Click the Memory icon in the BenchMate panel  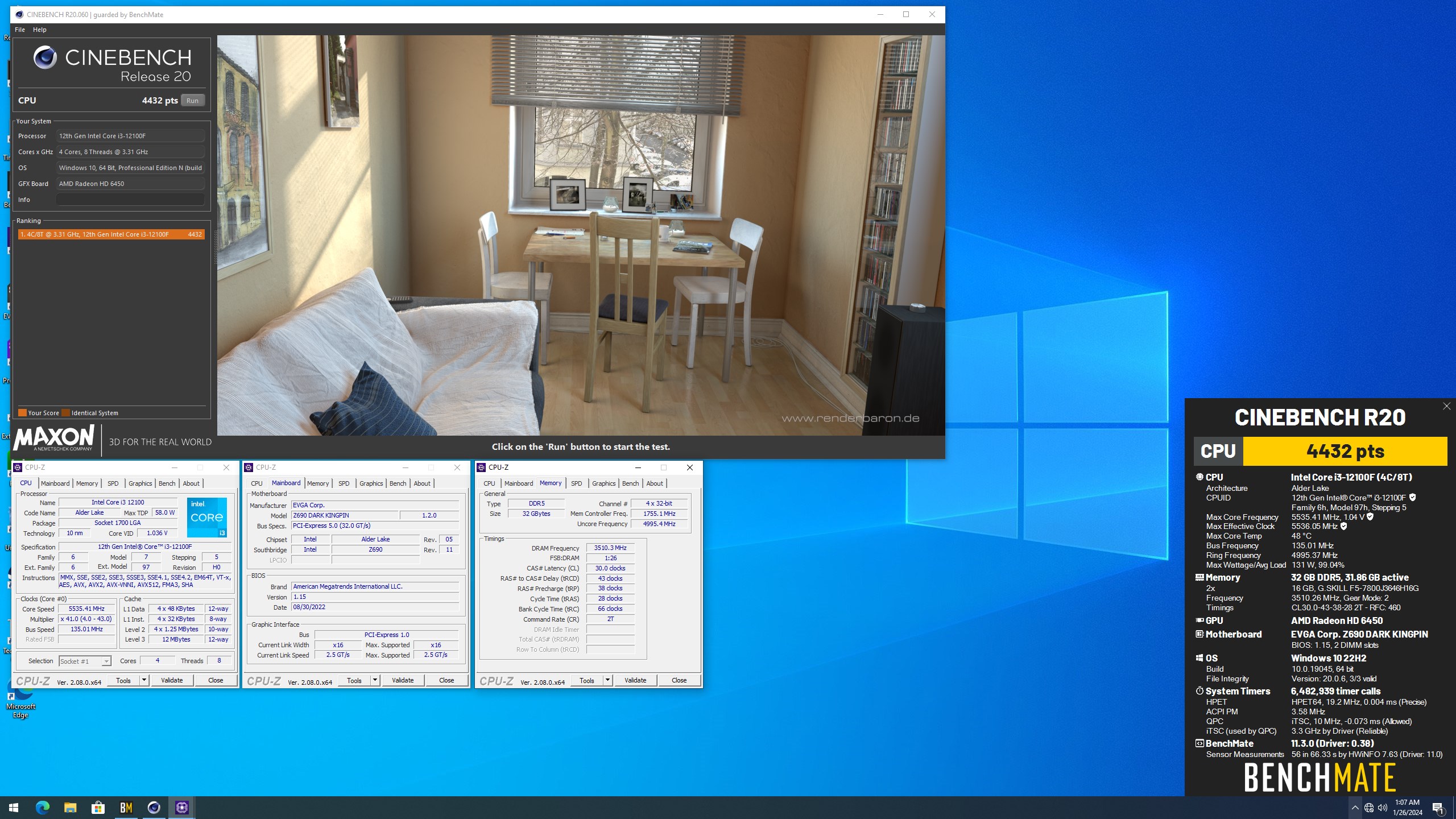pos(1199,577)
